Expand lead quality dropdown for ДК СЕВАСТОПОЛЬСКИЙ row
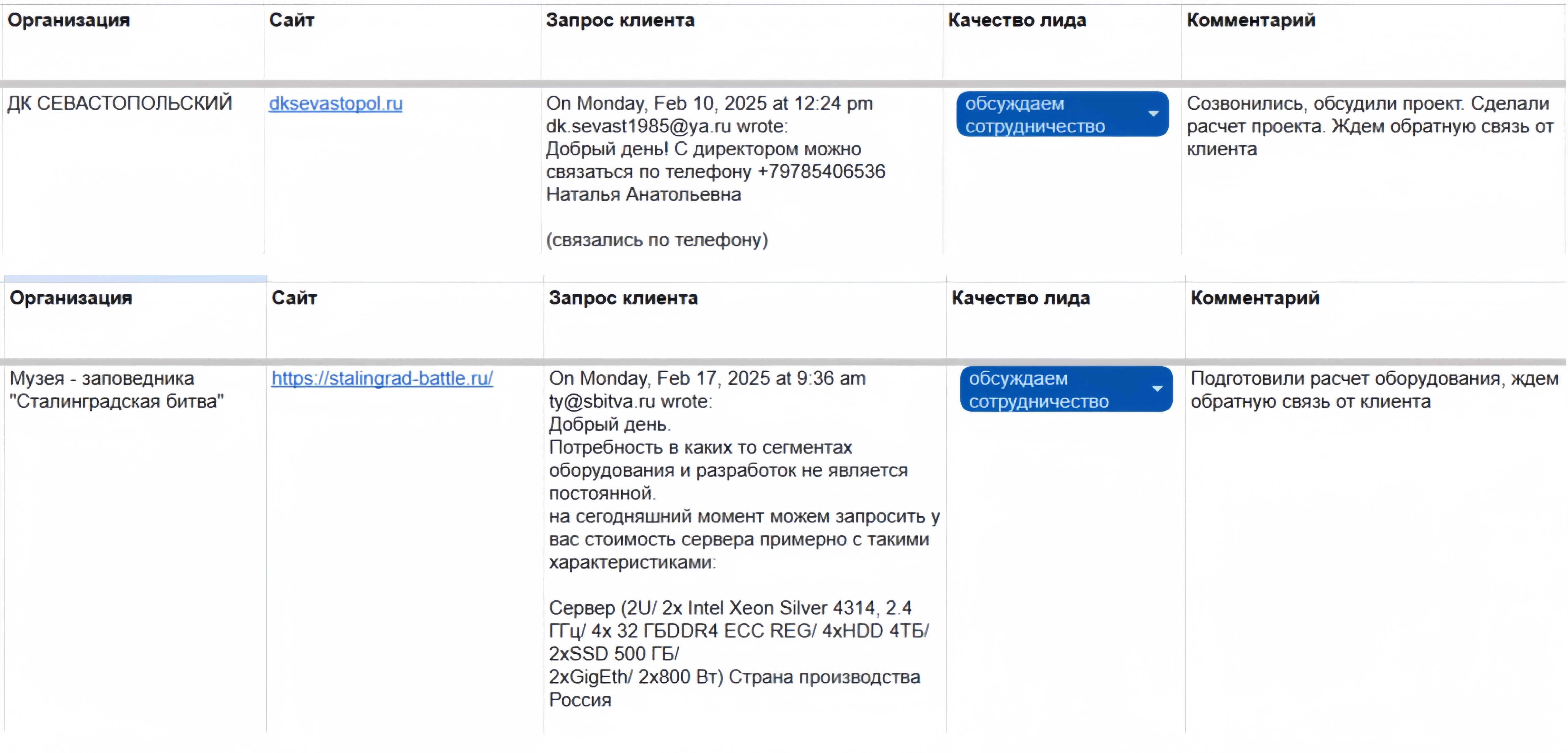 [x=1152, y=114]
